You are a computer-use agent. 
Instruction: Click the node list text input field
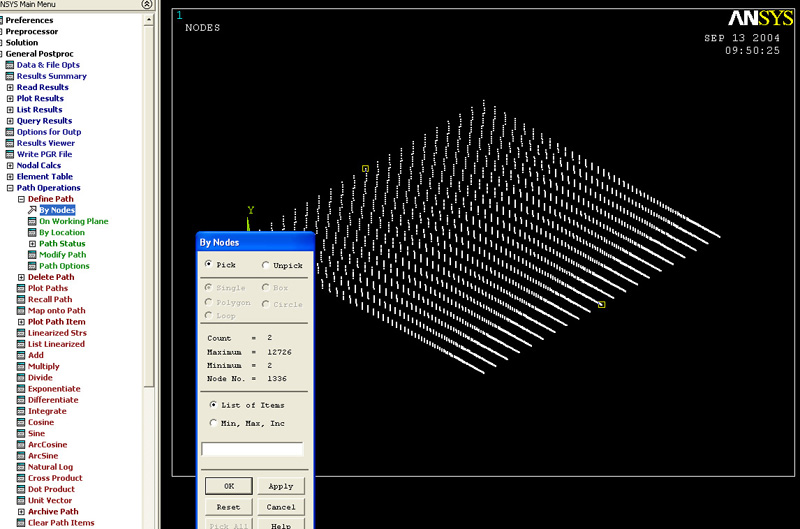[252, 449]
